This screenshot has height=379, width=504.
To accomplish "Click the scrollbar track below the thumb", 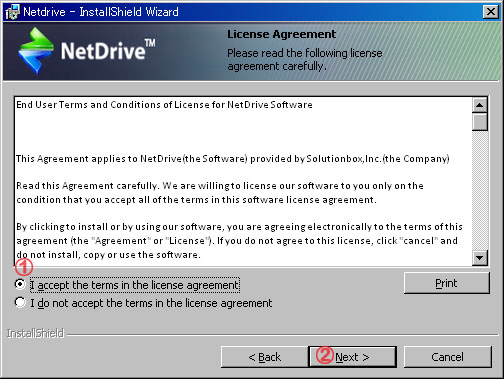I will (x=480, y=190).
